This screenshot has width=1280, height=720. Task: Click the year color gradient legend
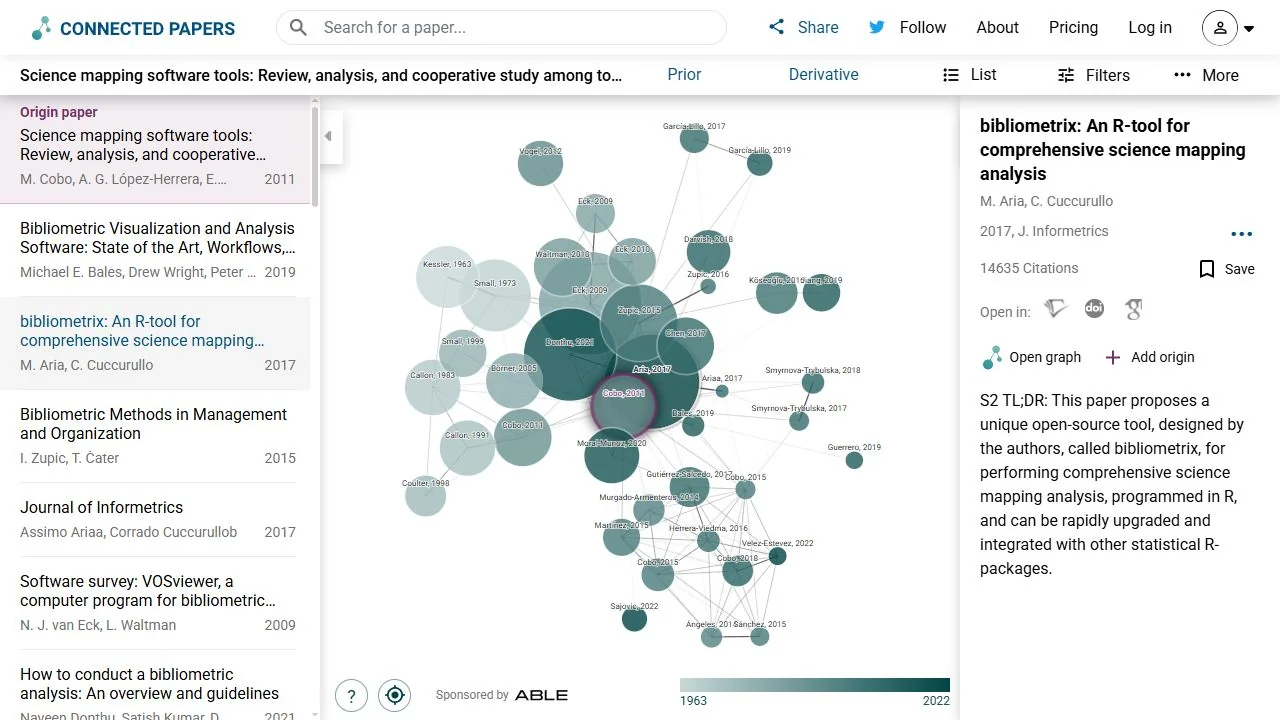pyautogui.click(x=815, y=685)
